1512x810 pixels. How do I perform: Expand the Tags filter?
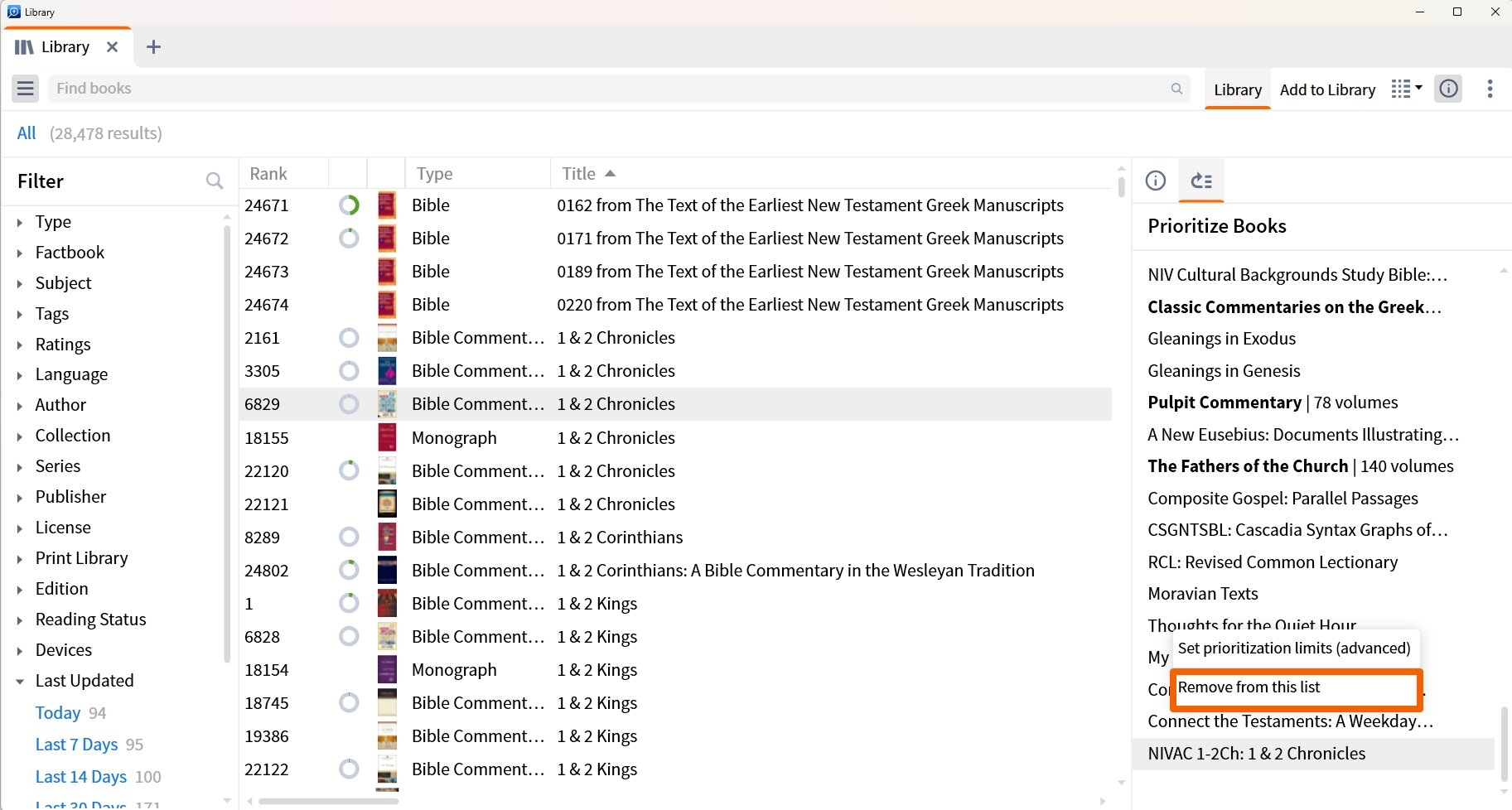point(20,314)
